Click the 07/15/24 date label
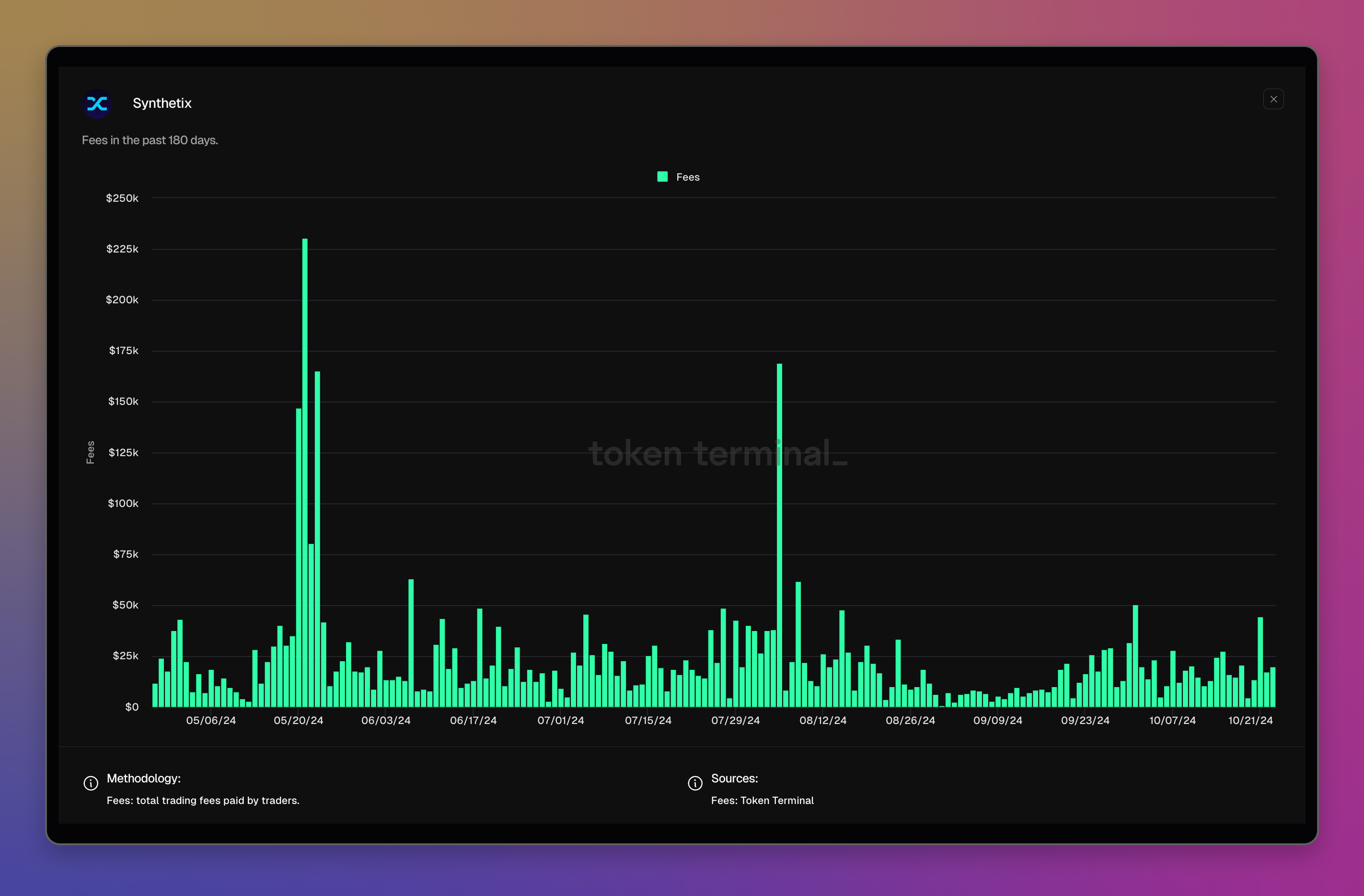The width and height of the screenshot is (1364, 896). 648,720
